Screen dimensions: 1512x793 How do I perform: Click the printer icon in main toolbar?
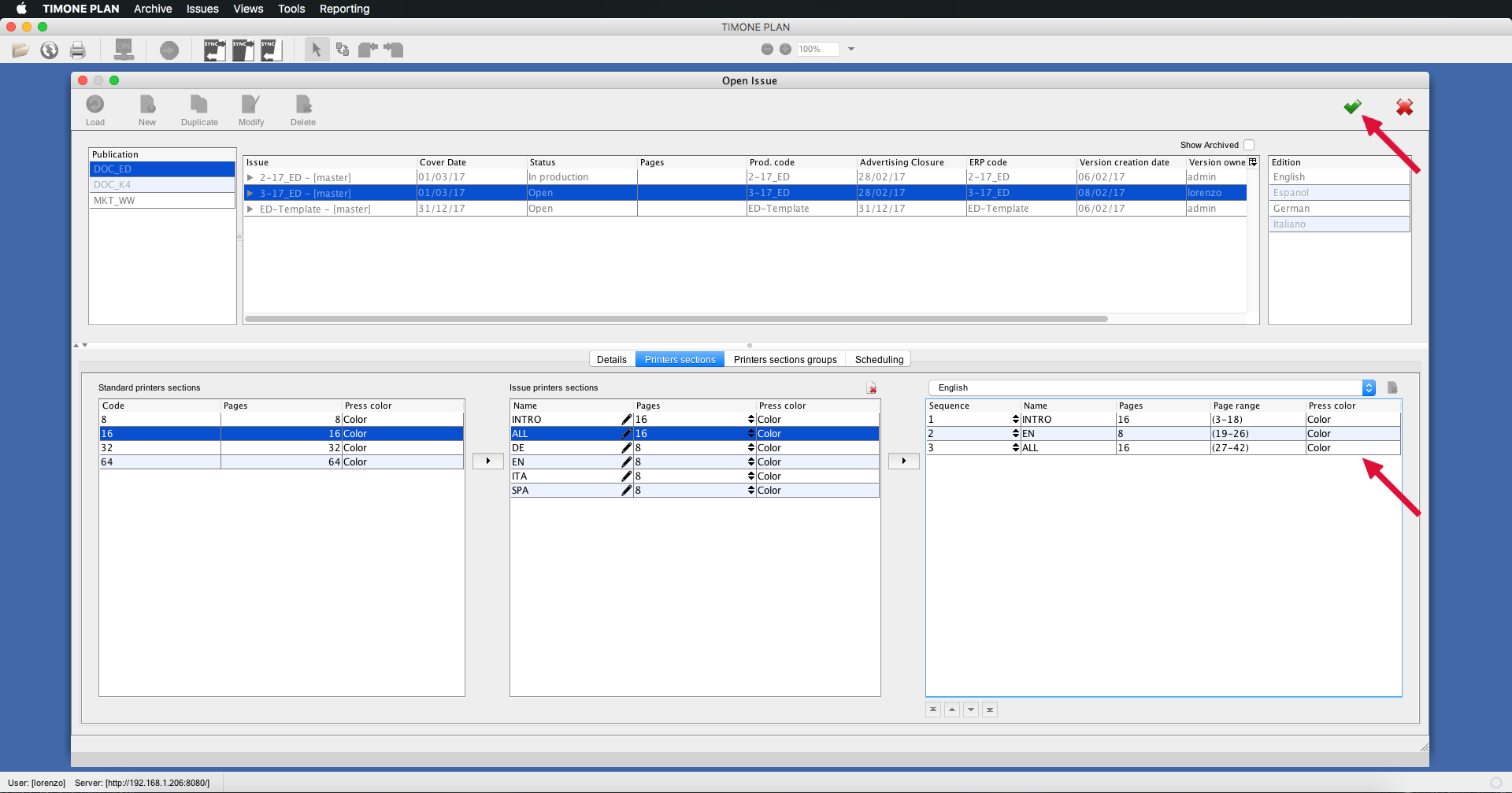coord(77,50)
